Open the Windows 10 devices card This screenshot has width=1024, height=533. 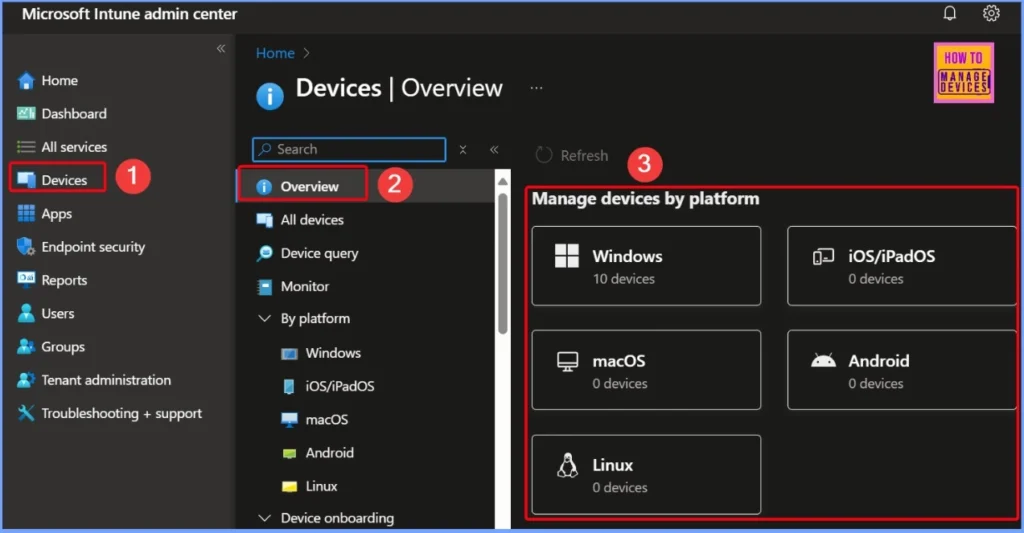[646, 266]
